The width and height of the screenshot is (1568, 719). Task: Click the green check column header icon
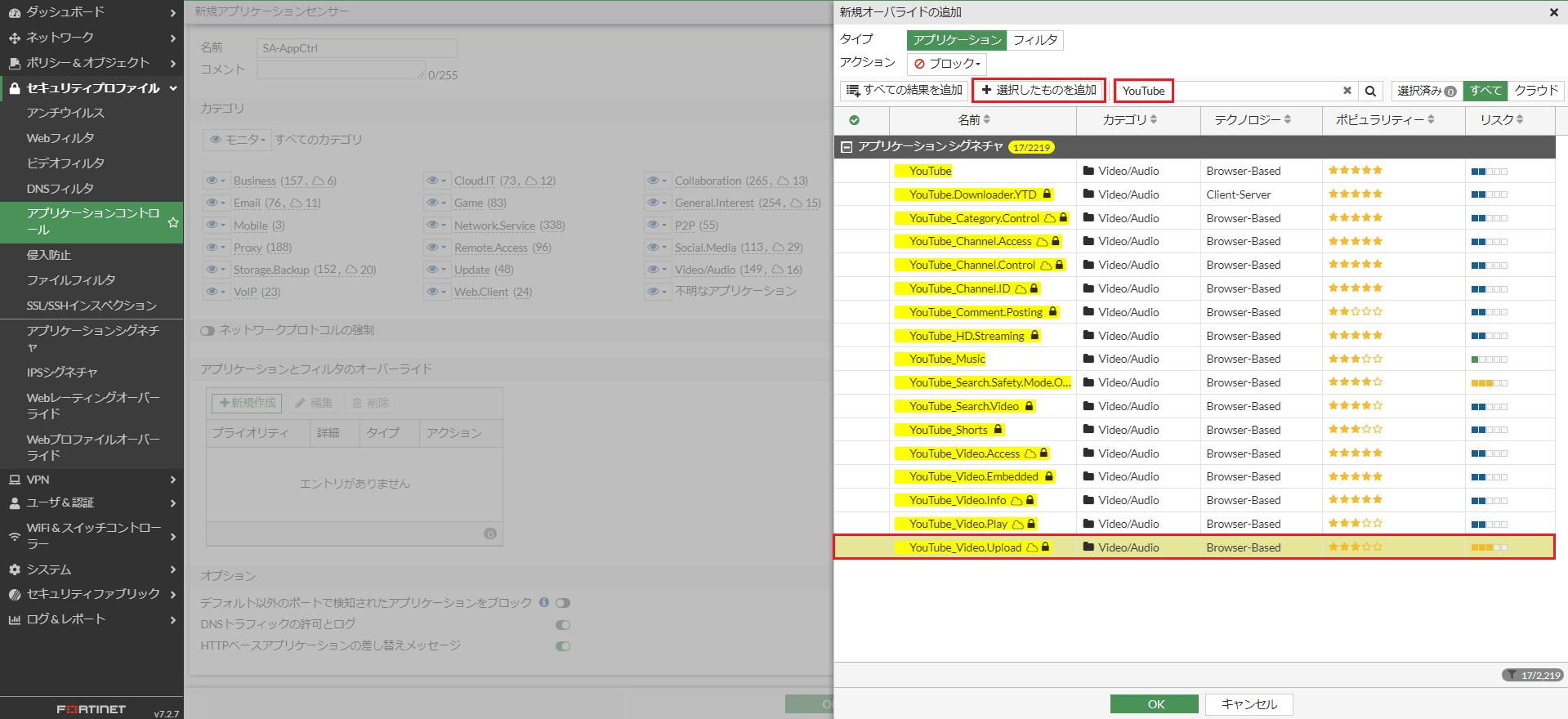pyautogui.click(x=854, y=120)
